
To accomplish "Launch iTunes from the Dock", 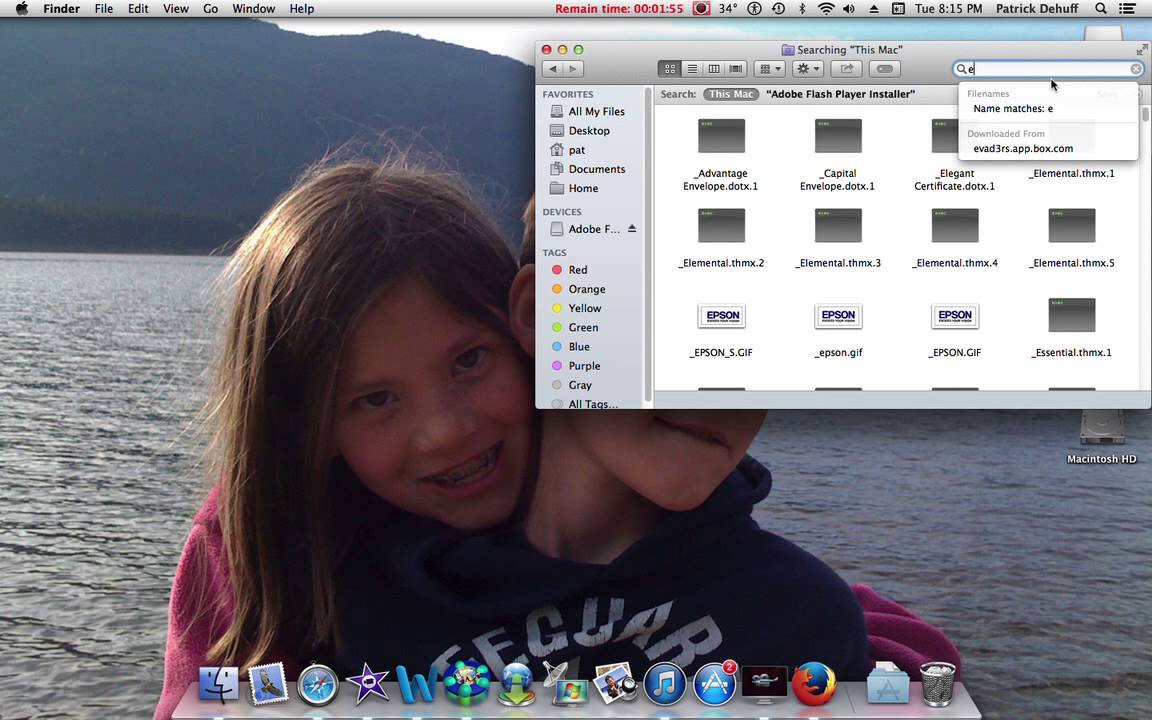I will [x=665, y=684].
